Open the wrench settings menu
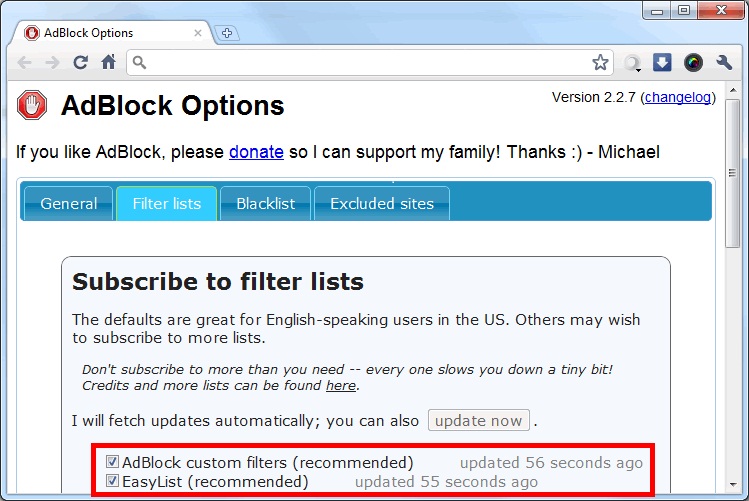 coord(724,62)
